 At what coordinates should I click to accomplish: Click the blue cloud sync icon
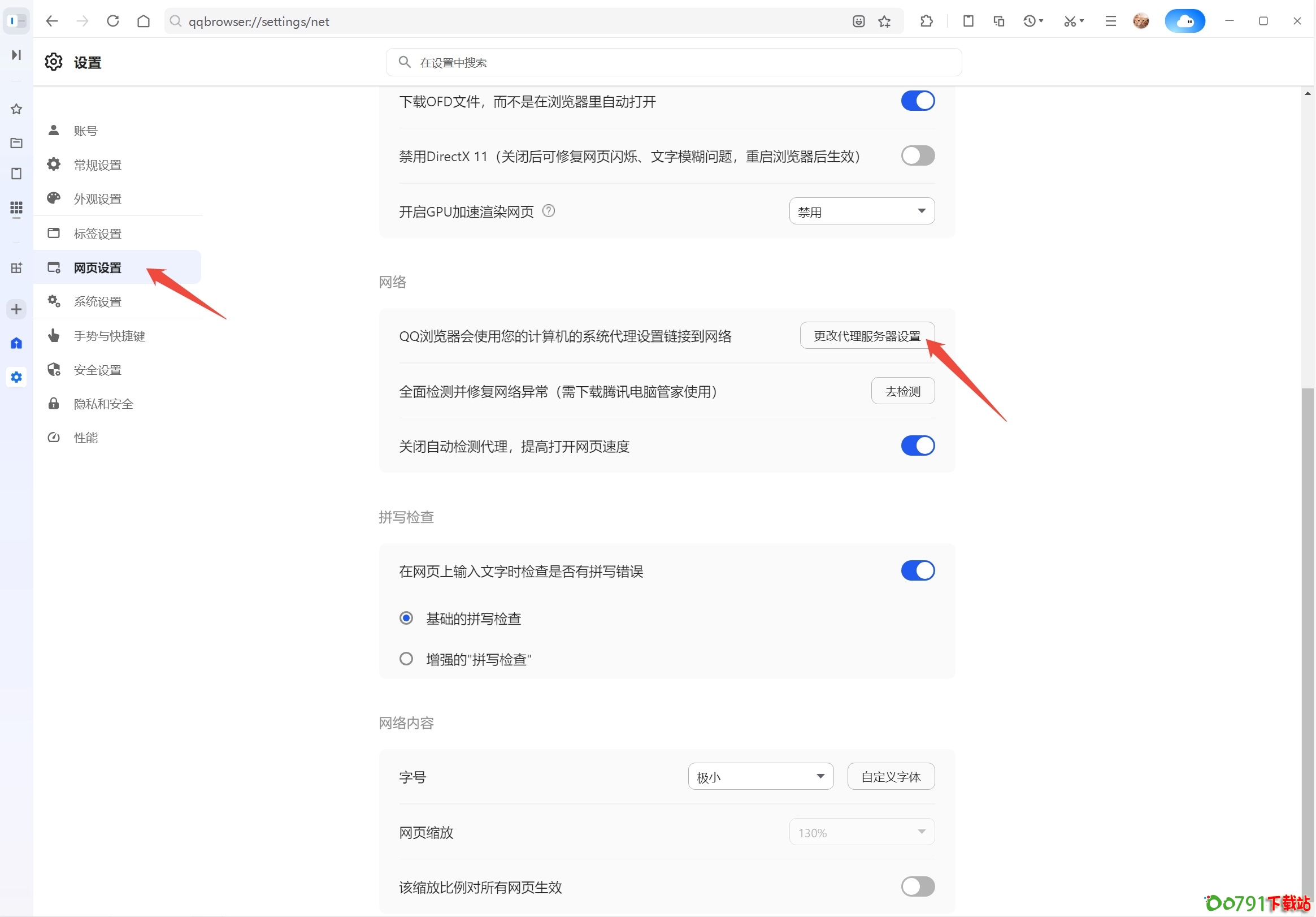tap(1184, 21)
